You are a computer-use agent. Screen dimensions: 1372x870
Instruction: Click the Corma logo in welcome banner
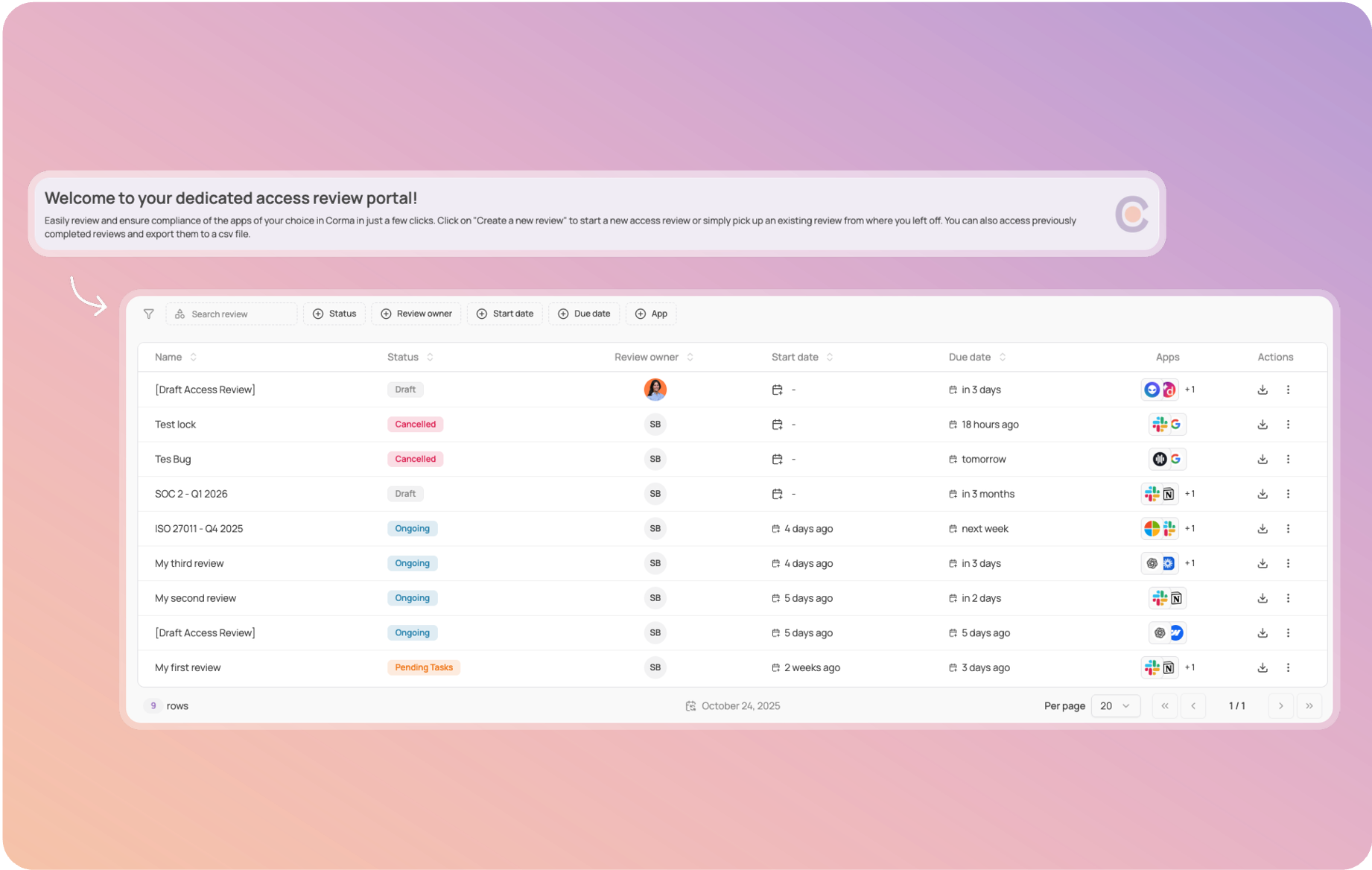click(1131, 215)
